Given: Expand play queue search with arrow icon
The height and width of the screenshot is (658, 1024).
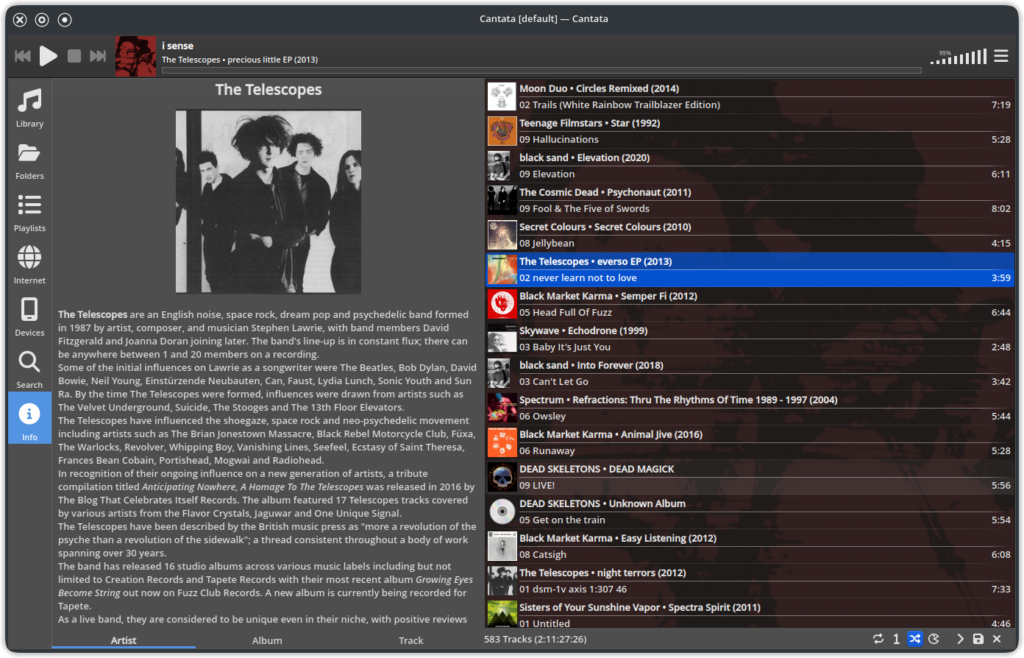Looking at the screenshot, I should 960,639.
